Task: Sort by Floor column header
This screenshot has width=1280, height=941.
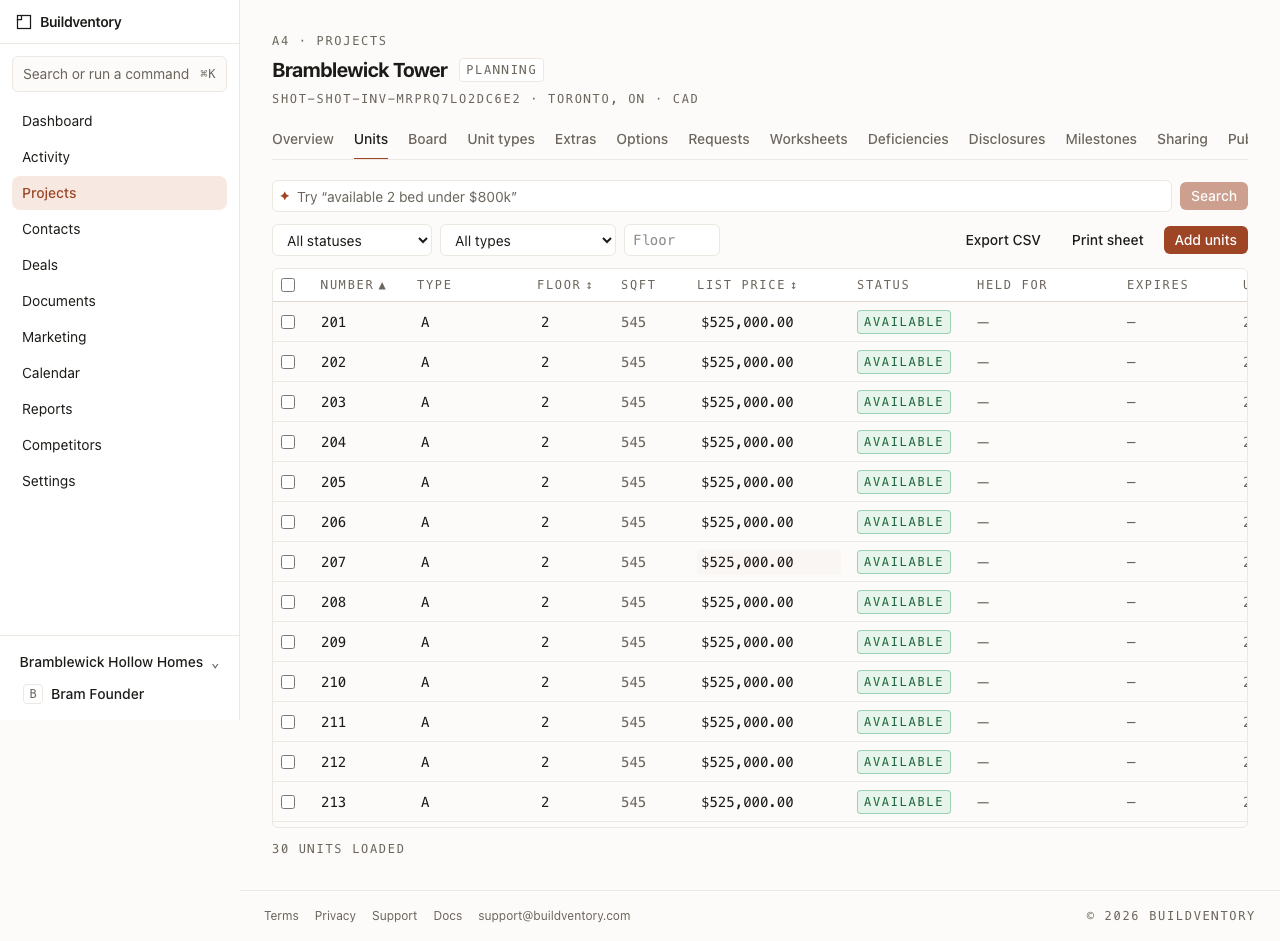Action: (x=565, y=285)
